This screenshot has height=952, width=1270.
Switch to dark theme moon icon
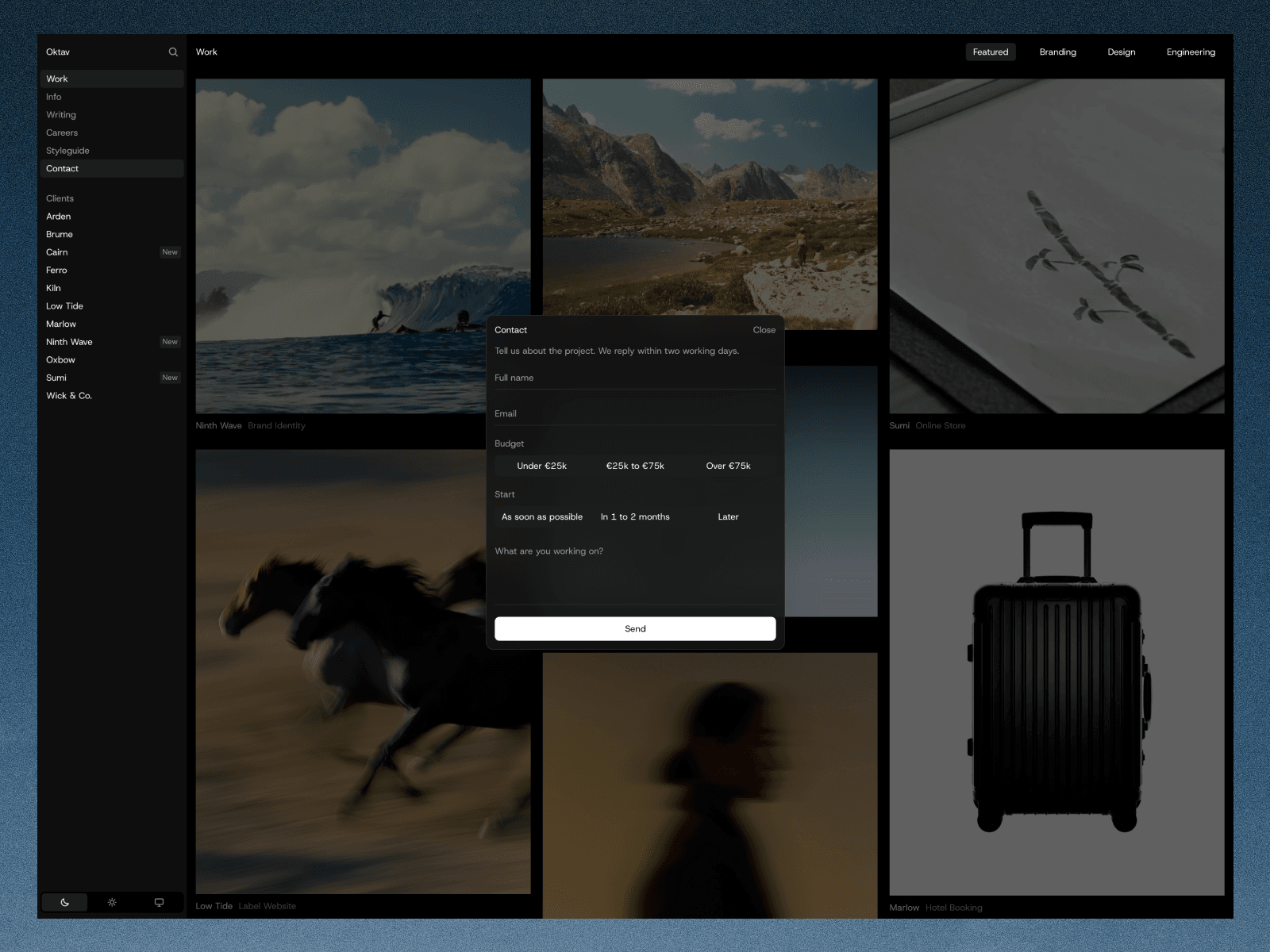click(x=65, y=902)
